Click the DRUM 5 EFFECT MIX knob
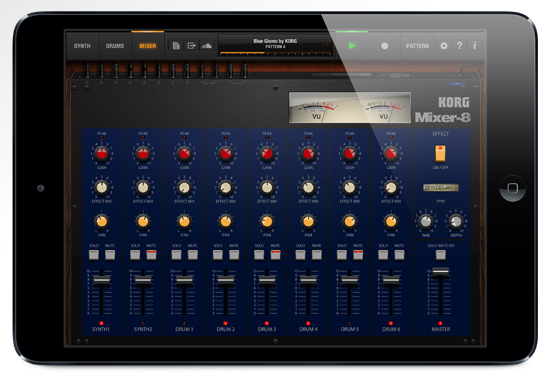 point(350,188)
